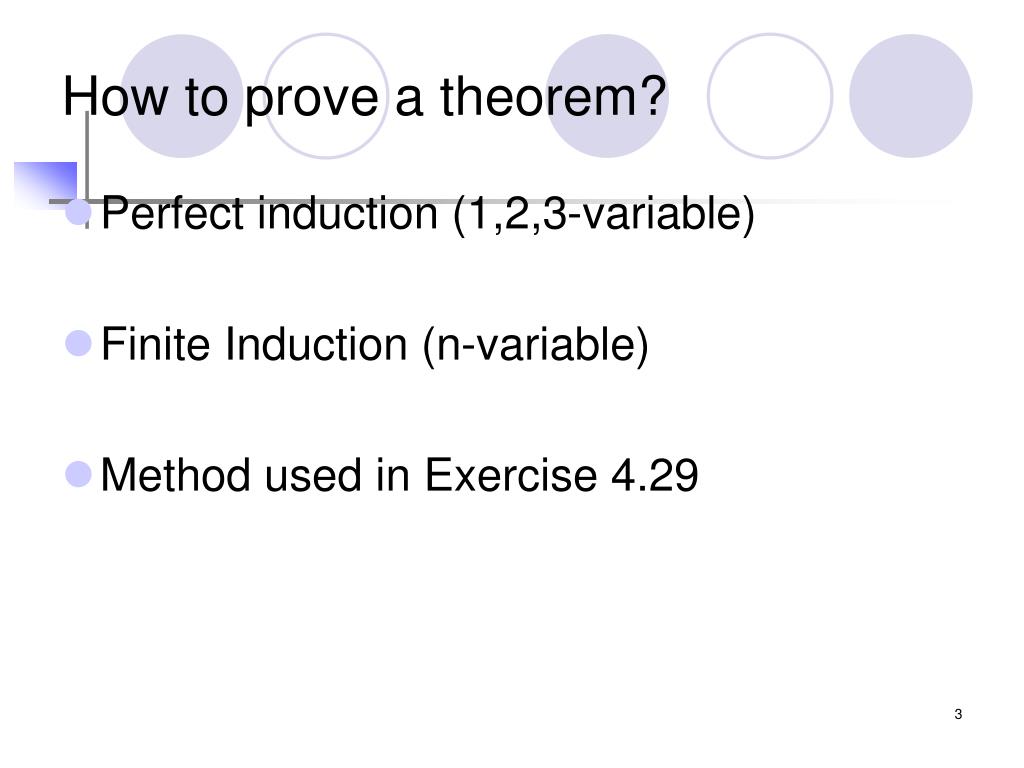
Task: Click the vertical gray line beside the title
Action: point(87,157)
